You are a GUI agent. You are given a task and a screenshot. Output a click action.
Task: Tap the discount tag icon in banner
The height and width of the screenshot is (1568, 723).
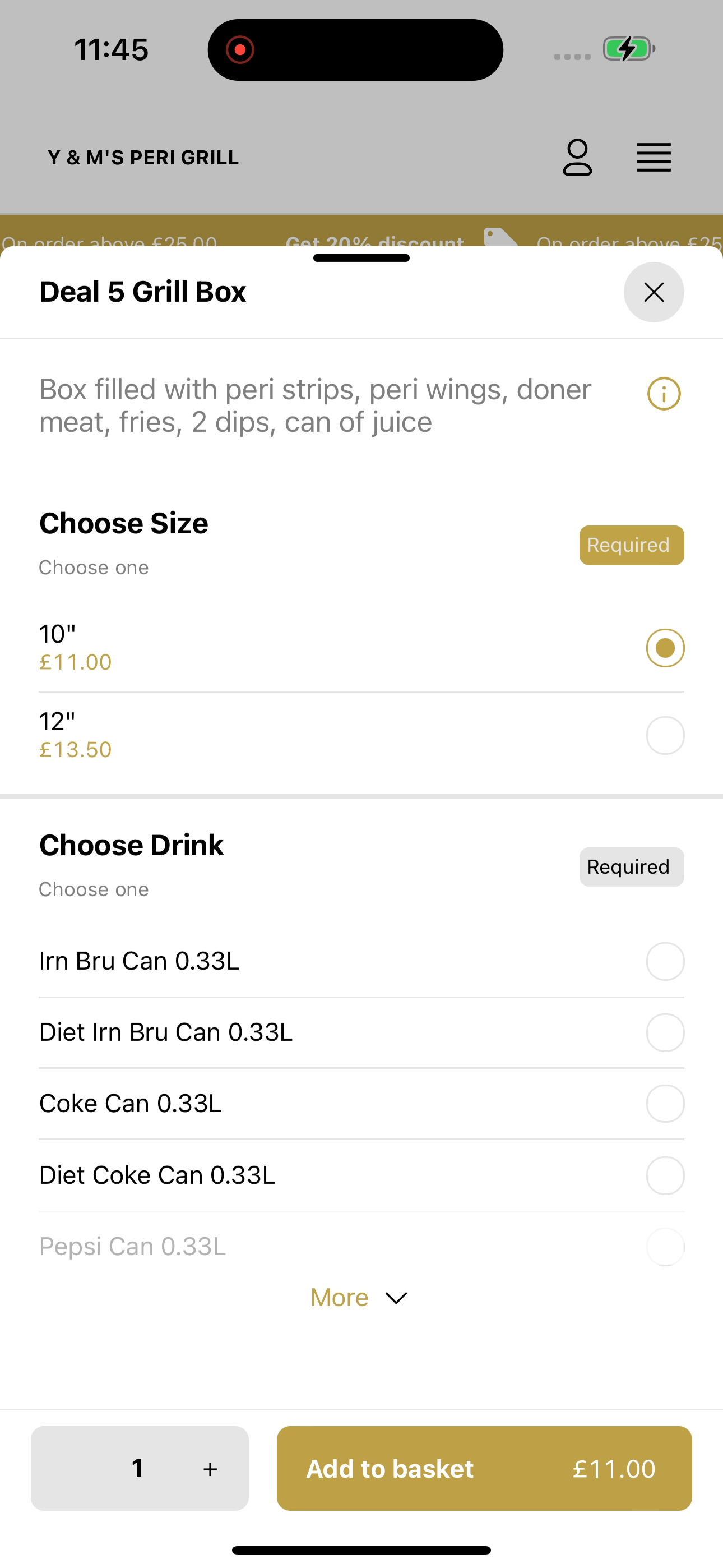pyautogui.click(x=500, y=237)
